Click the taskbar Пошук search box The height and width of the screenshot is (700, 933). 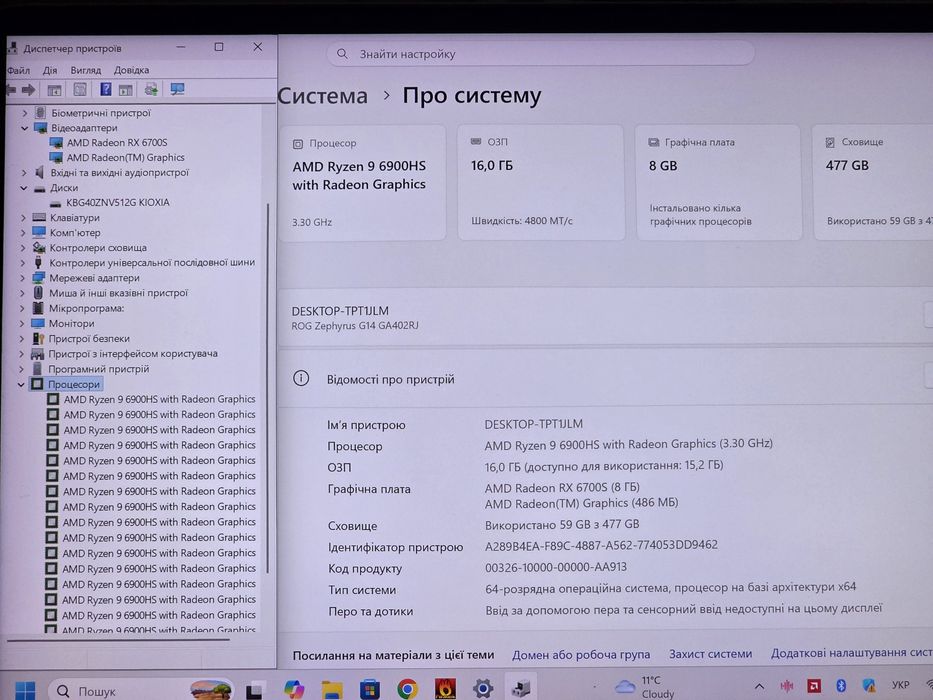click(140, 690)
